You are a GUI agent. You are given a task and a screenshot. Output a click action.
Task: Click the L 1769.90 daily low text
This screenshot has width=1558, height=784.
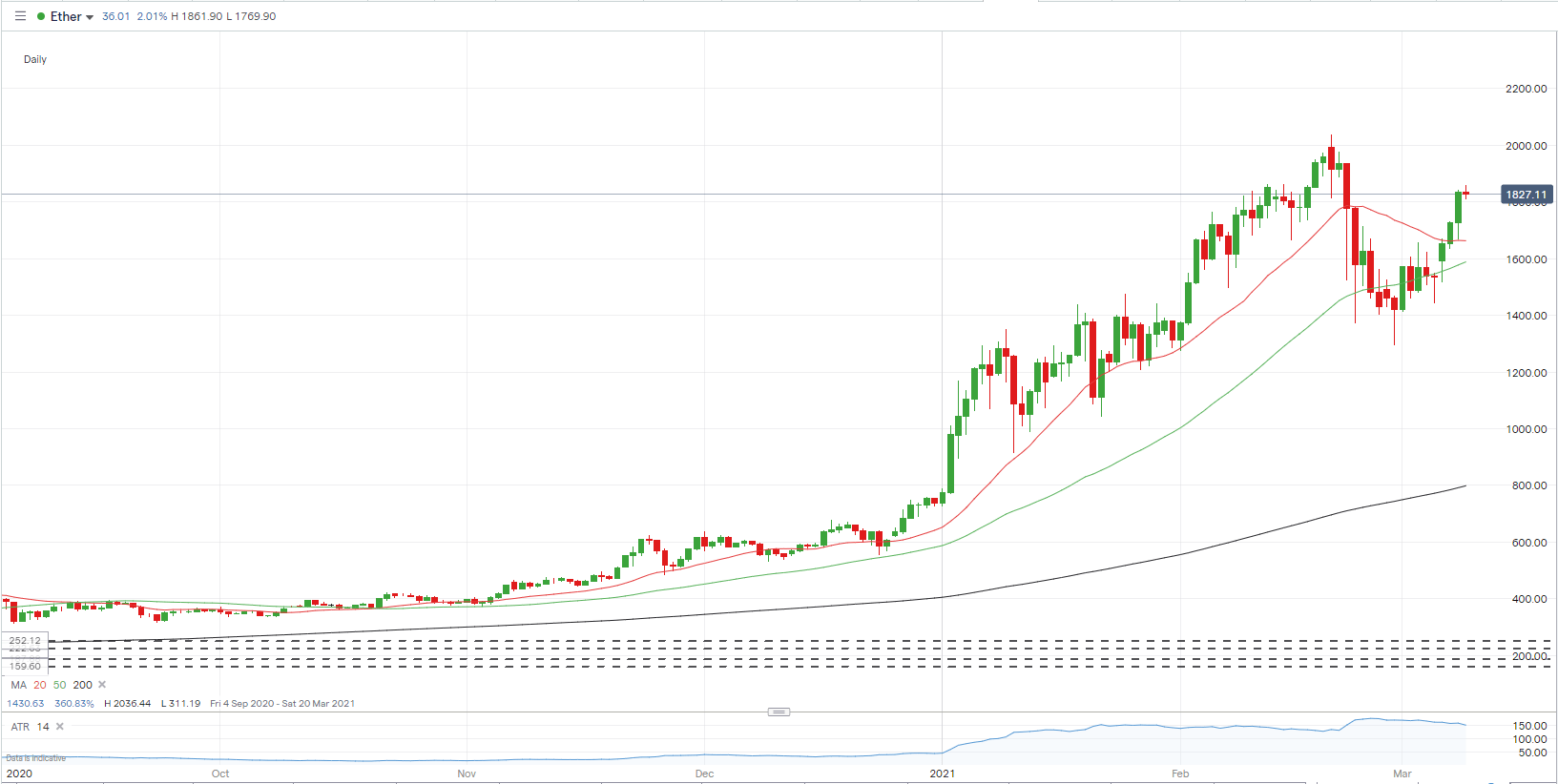click(x=251, y=16)
